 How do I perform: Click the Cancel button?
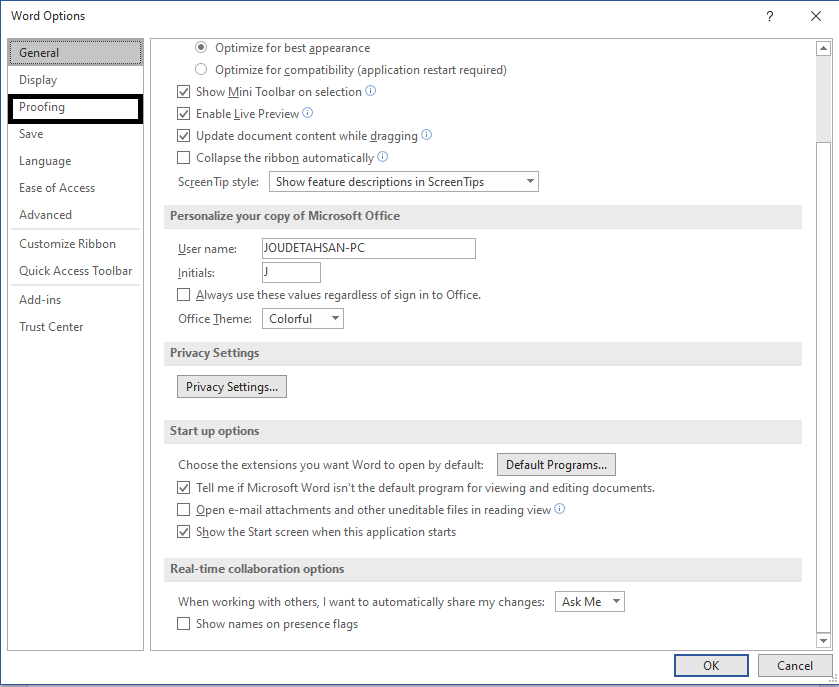coord(795,665)
